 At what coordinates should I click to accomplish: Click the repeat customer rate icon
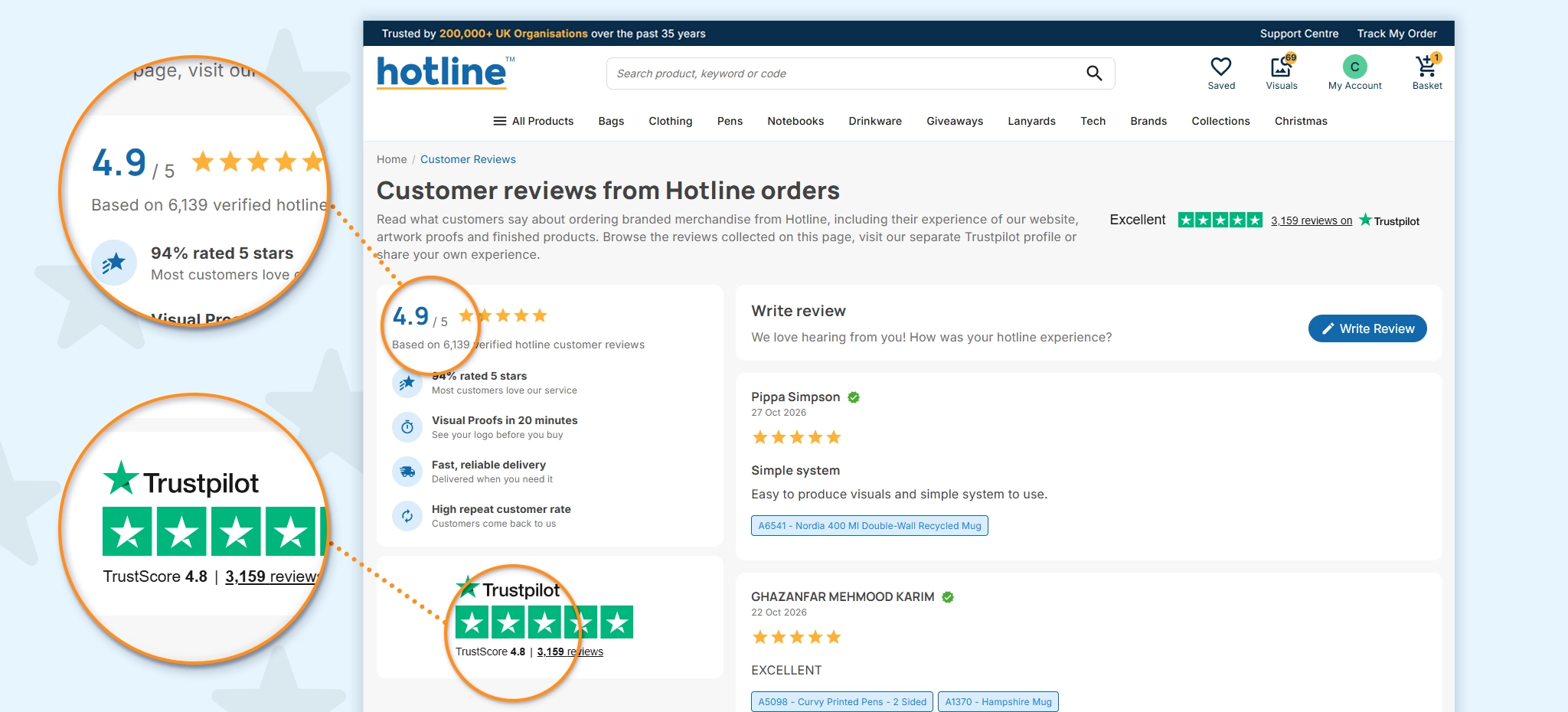click(407, 515)
